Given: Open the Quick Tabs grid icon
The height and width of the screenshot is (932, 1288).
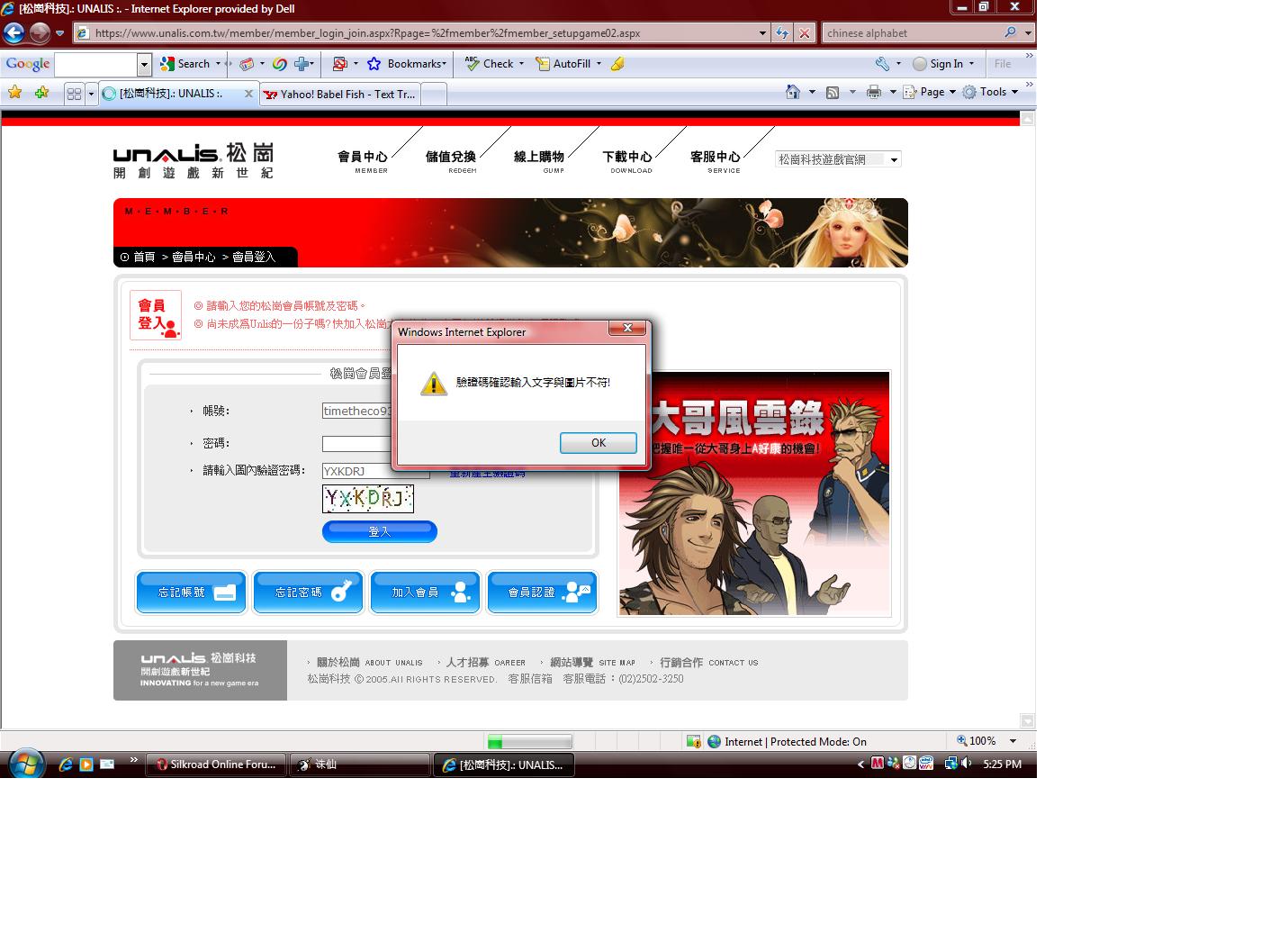Looking at the screenshot, I should coord(74,94).
